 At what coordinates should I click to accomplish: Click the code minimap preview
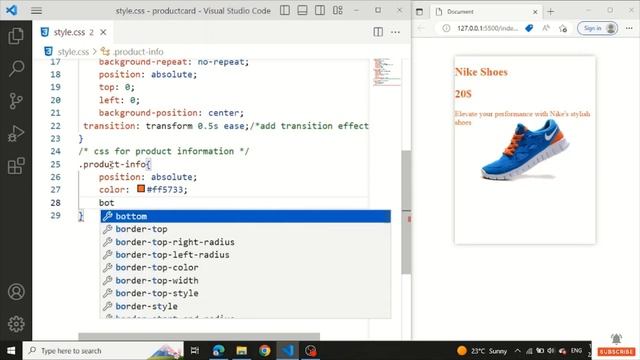386,72
